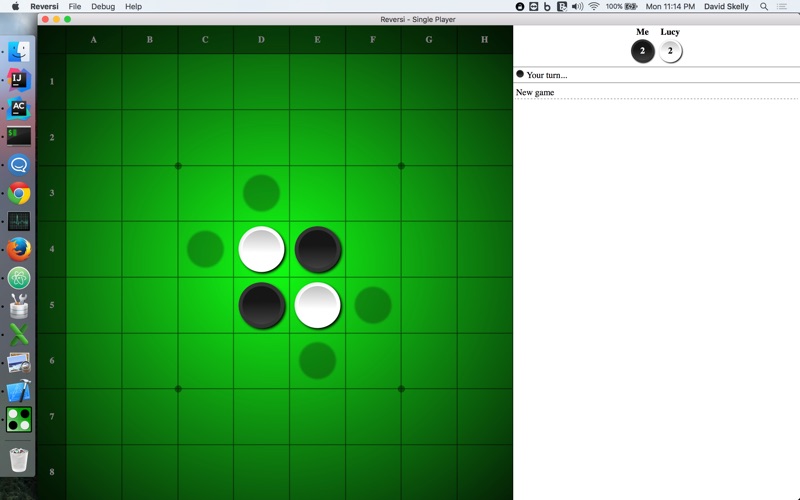
Task: Click the Reversi Dock icon
Action: pos(19,419)
